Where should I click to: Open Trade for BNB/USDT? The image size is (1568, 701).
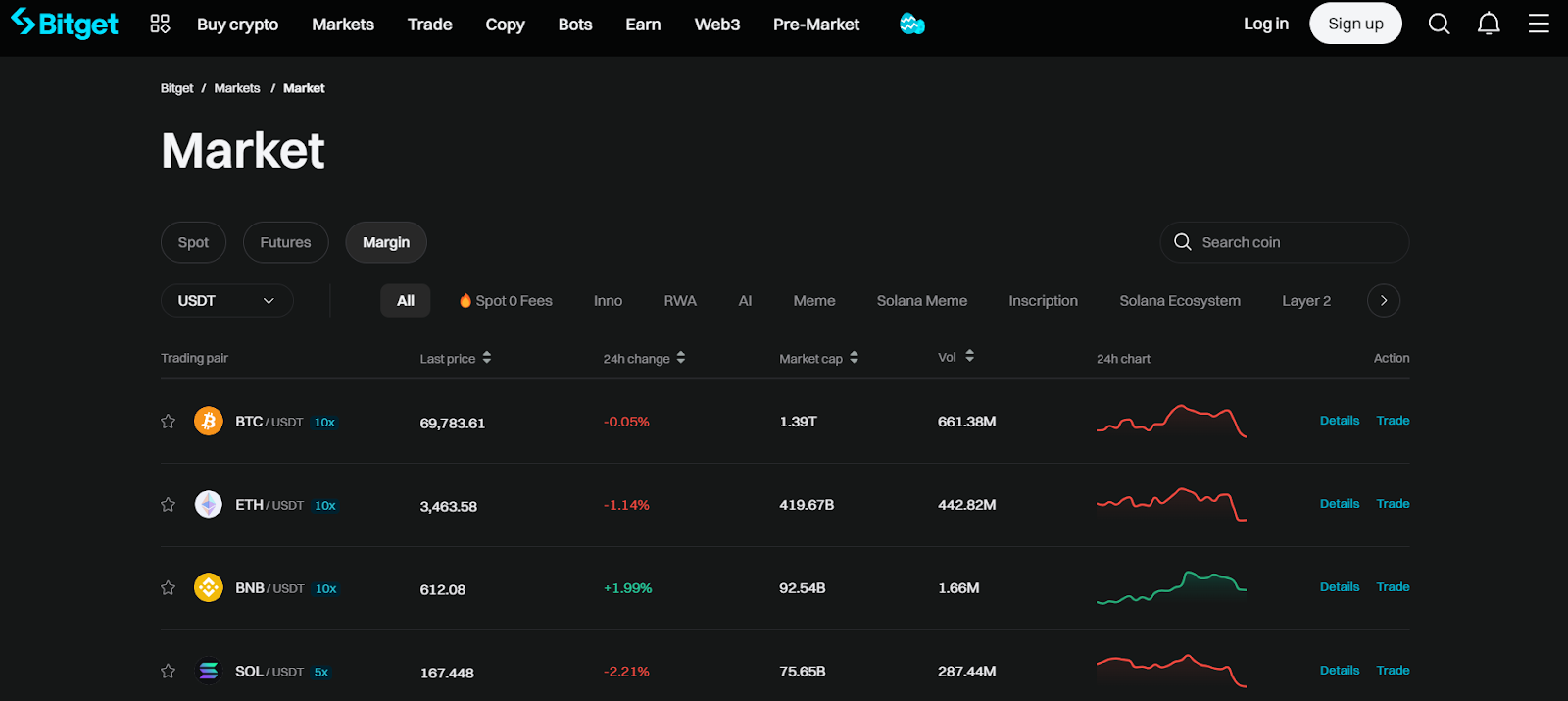click(x=1393, y=587)
